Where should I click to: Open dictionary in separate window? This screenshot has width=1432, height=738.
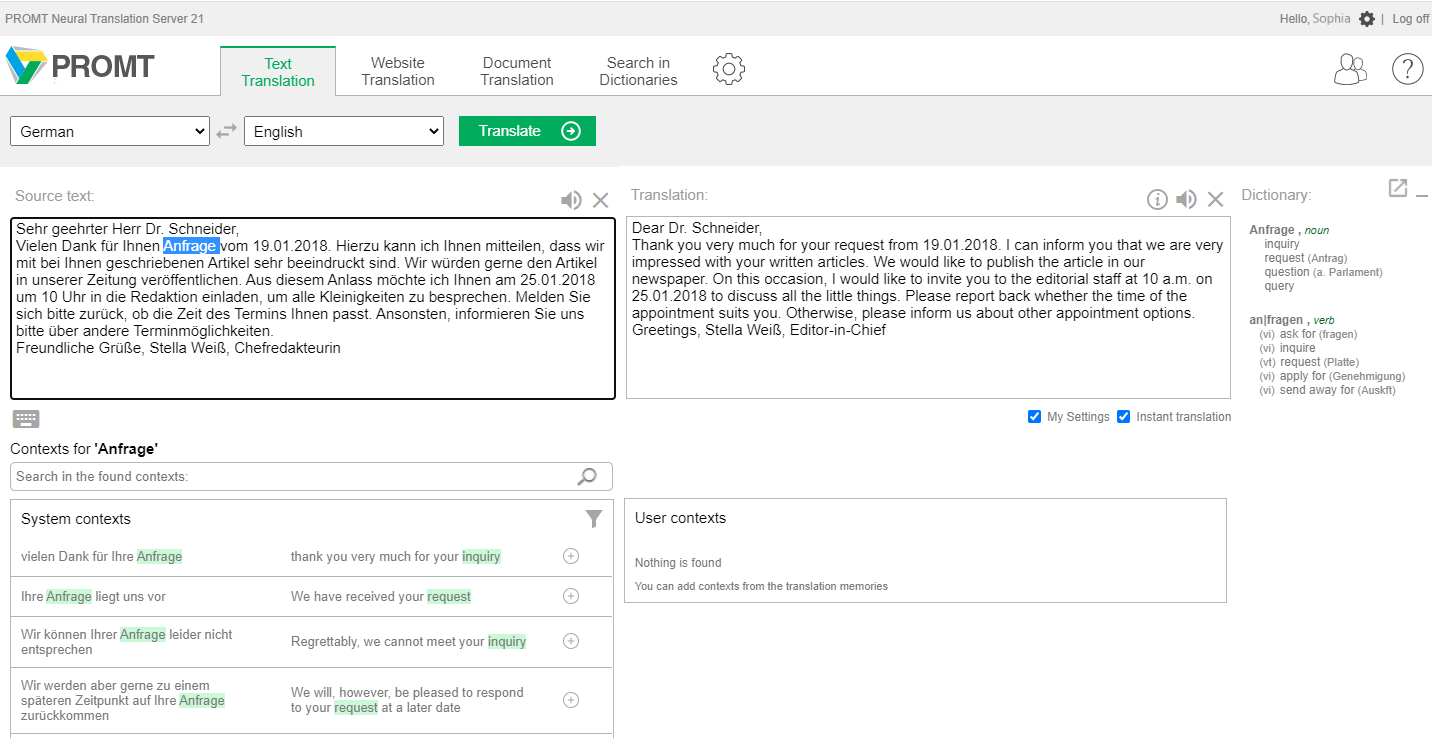coord(1397,188)
